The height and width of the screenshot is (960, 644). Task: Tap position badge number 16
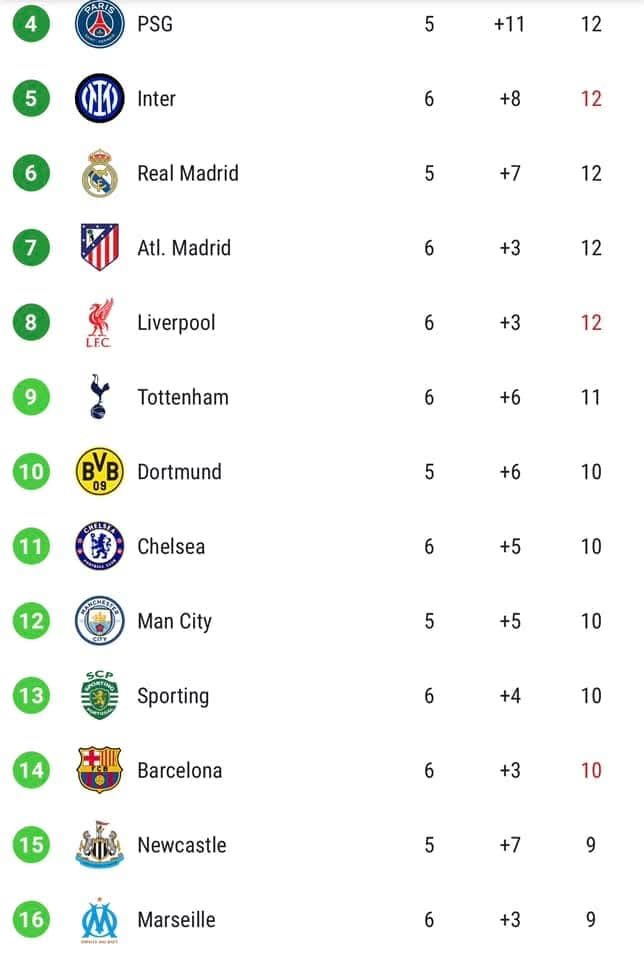(31, 920)
